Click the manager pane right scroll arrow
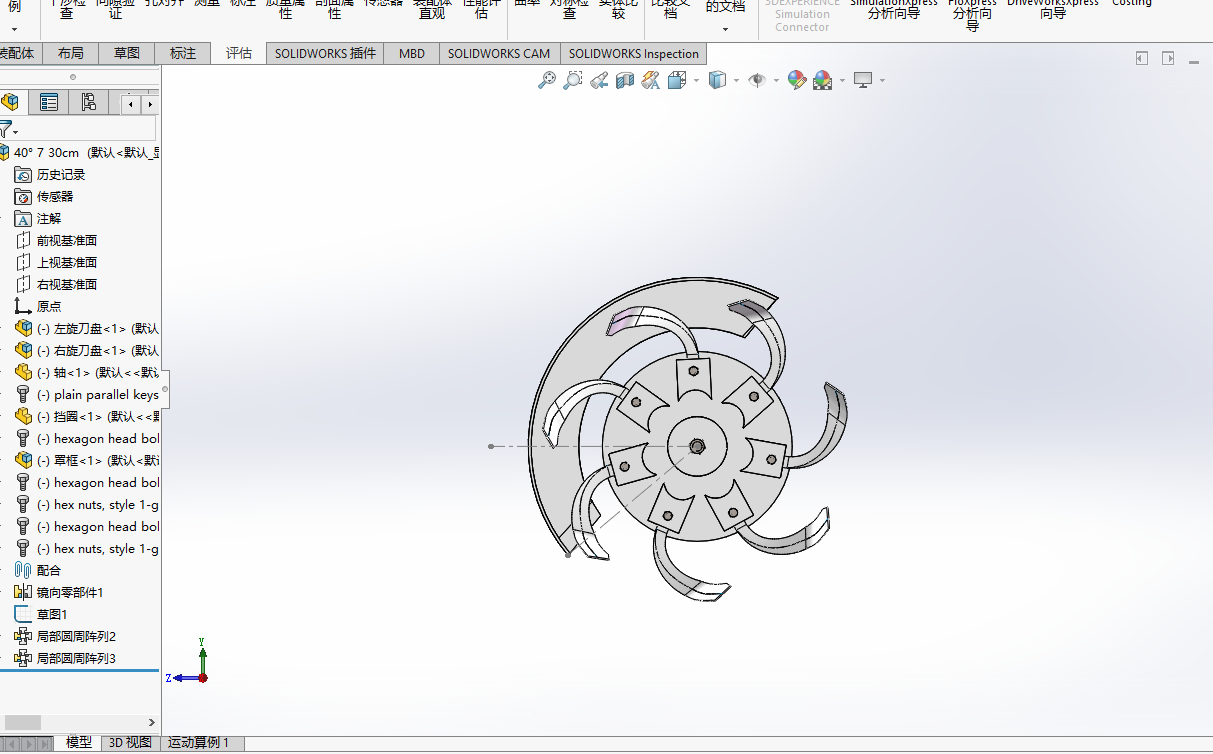 coord(150,104)
